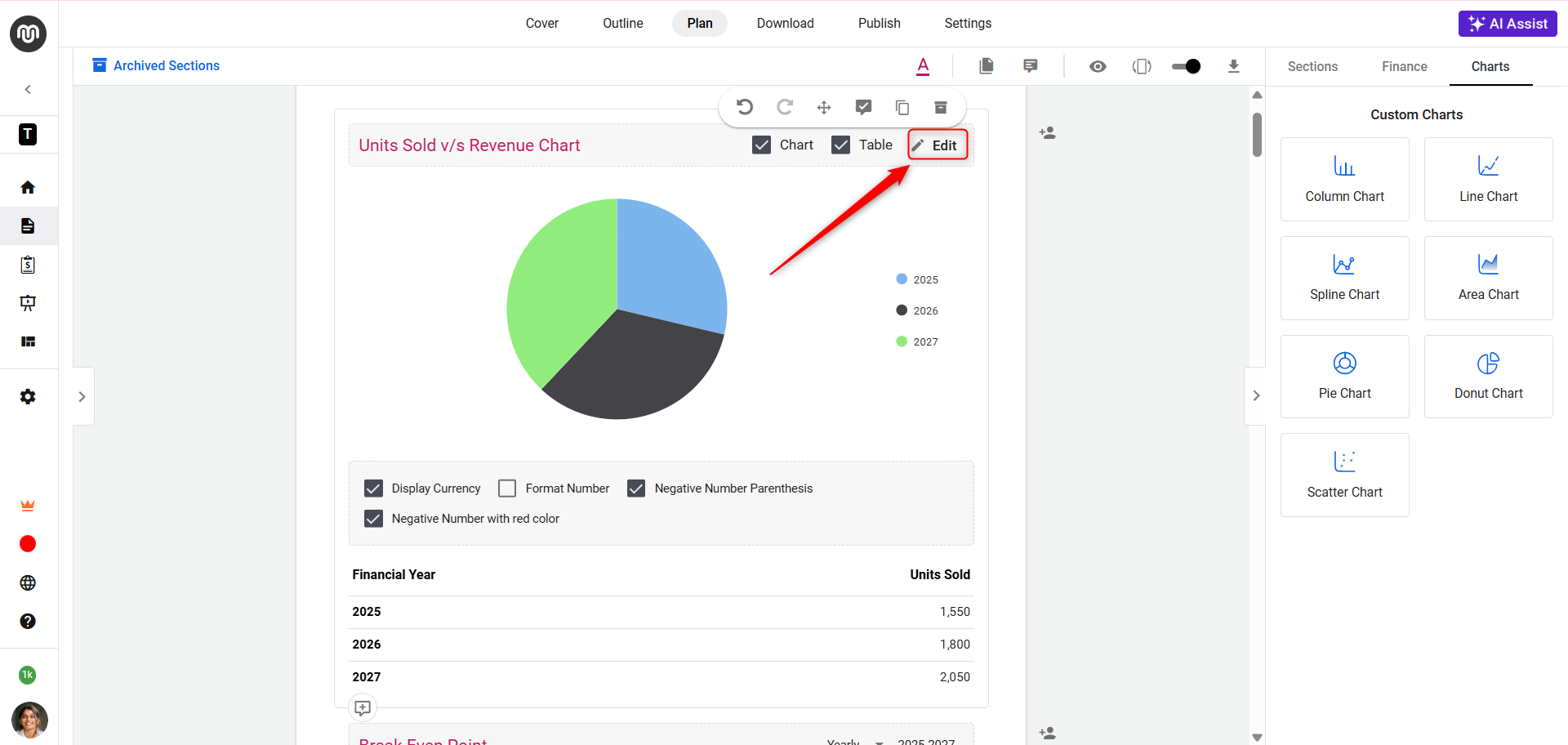Click the comments icon in toolbar
The height and width of the screenshot is (745, 1568).
click(1031, 66)
